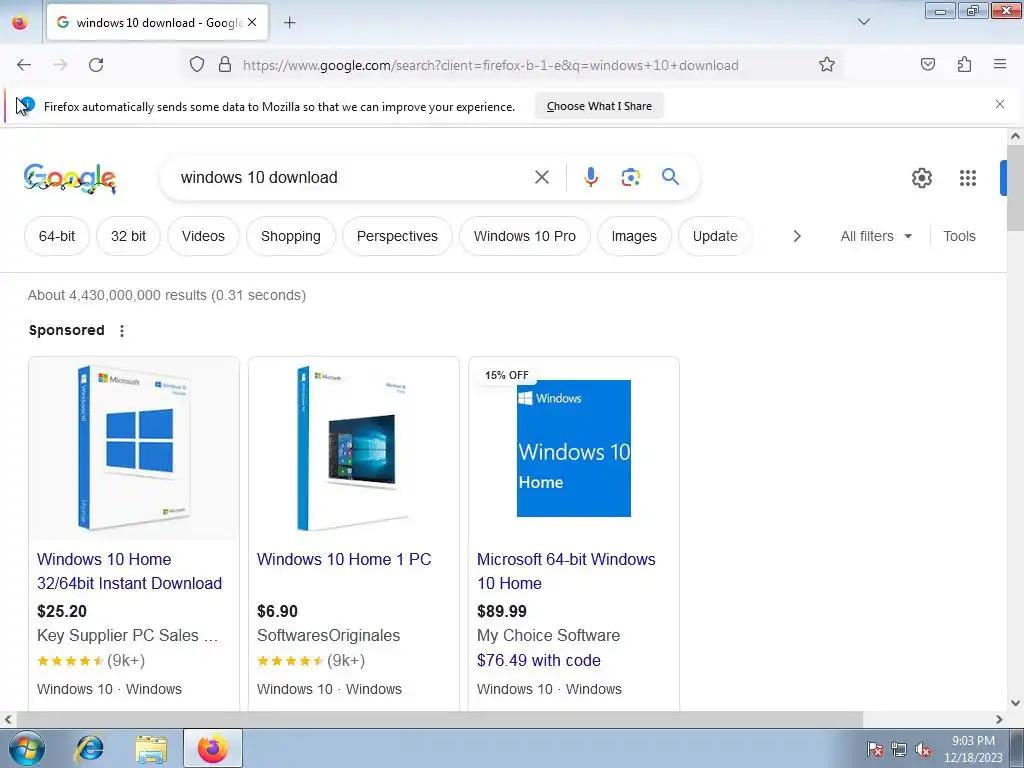
Task: Select the 64-bit filter chip
Action: point(57,236)
